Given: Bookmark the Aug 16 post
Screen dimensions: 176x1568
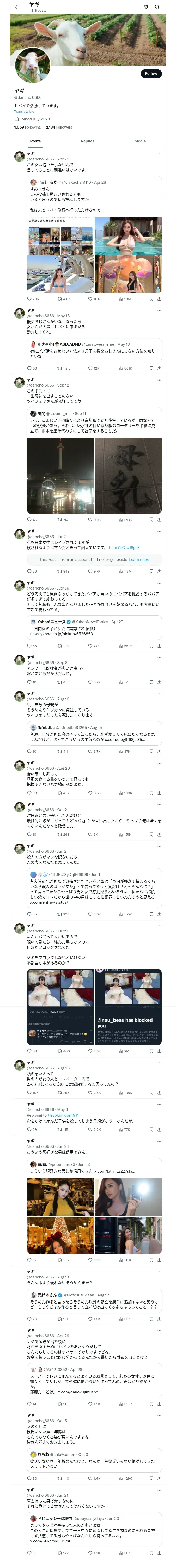Looking at the screenshot, I should click(151, 752).
